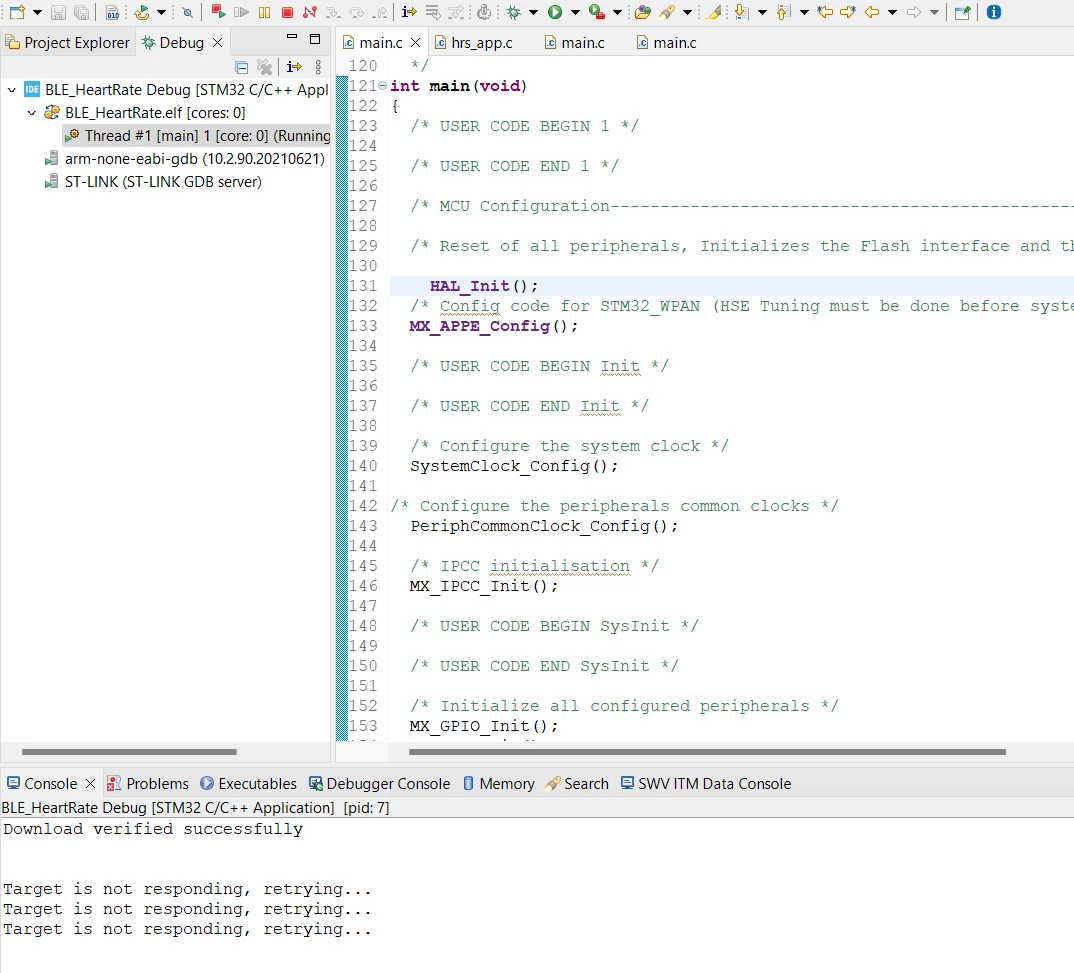The height and width of the screenshot is (973, 1074).
Task: Toggle Instruction Stepping Mode in main toolbar
Action: click(410, 12)
